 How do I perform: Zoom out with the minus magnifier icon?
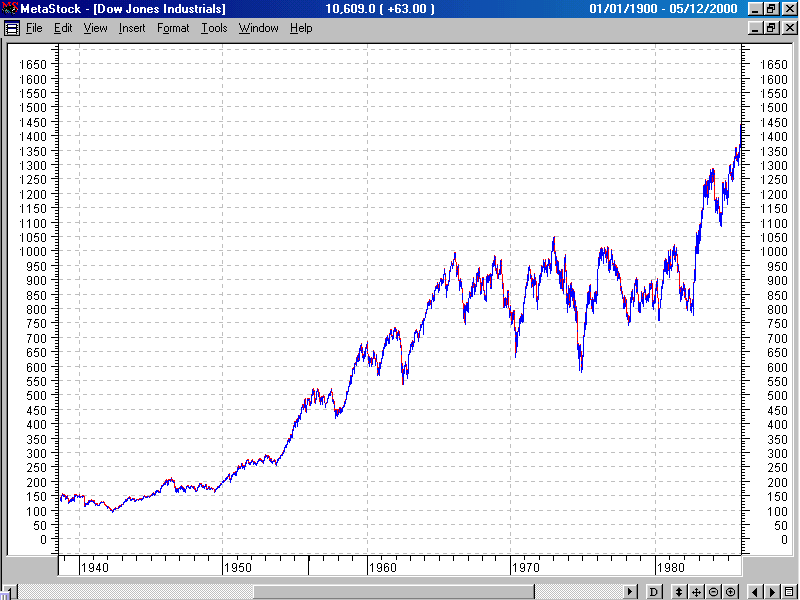(x=713, y=592)
